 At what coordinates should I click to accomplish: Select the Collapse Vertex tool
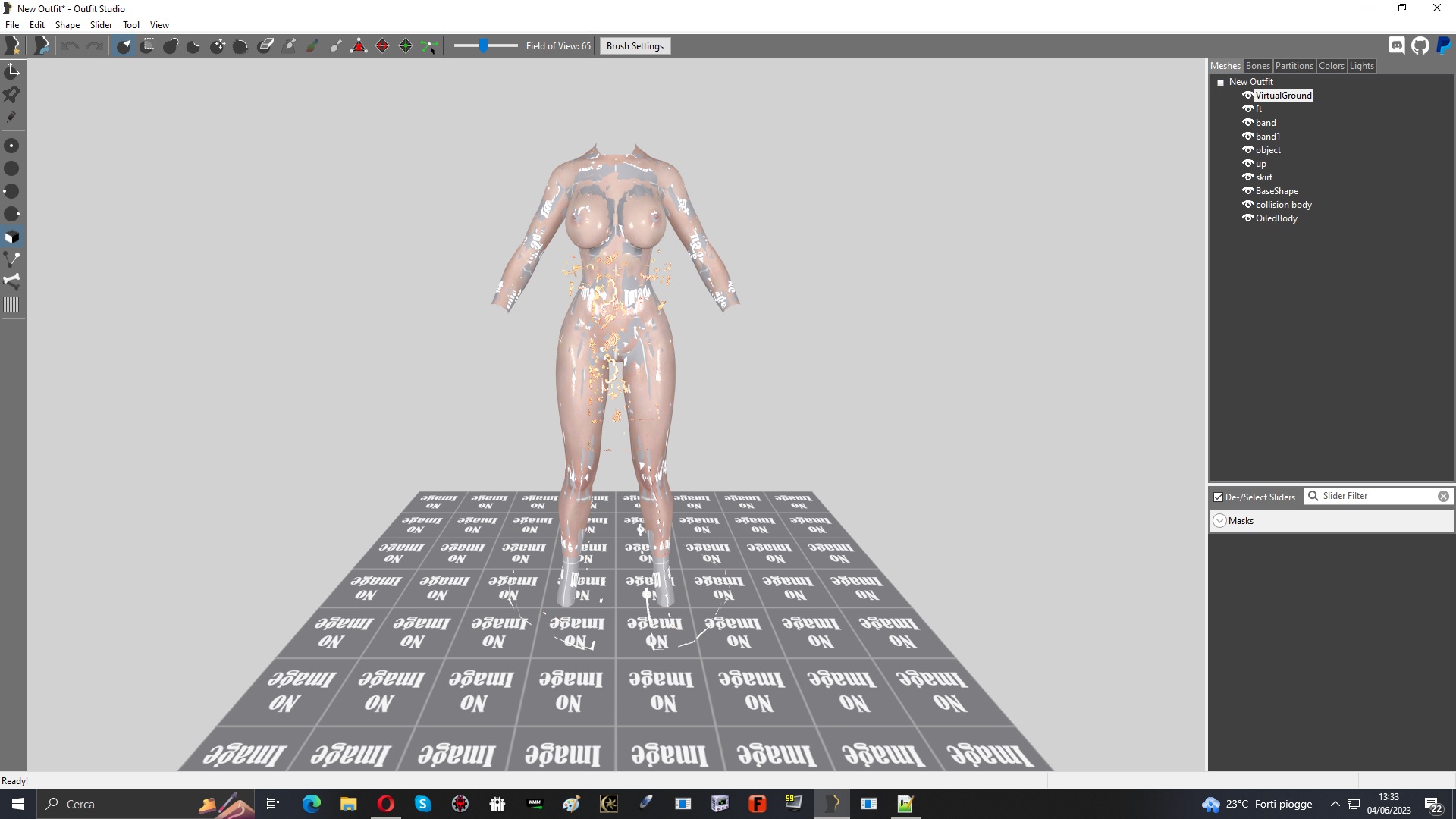(x=359, y=46)
